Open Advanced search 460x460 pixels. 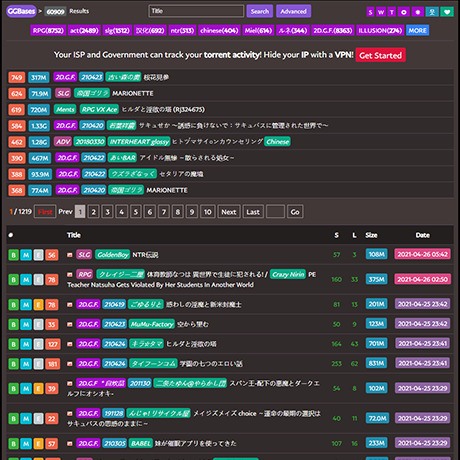[x=293, y=11]
